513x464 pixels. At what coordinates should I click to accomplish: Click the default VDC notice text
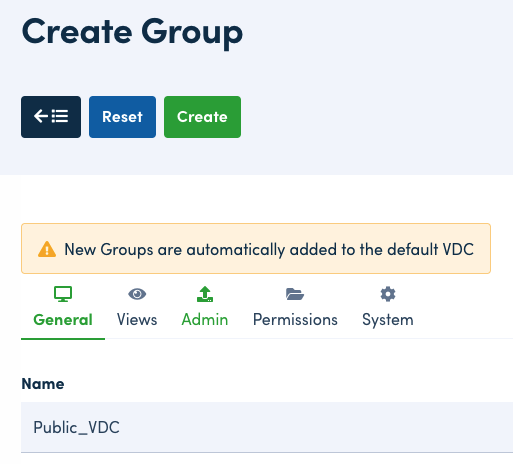click(269, 249)
